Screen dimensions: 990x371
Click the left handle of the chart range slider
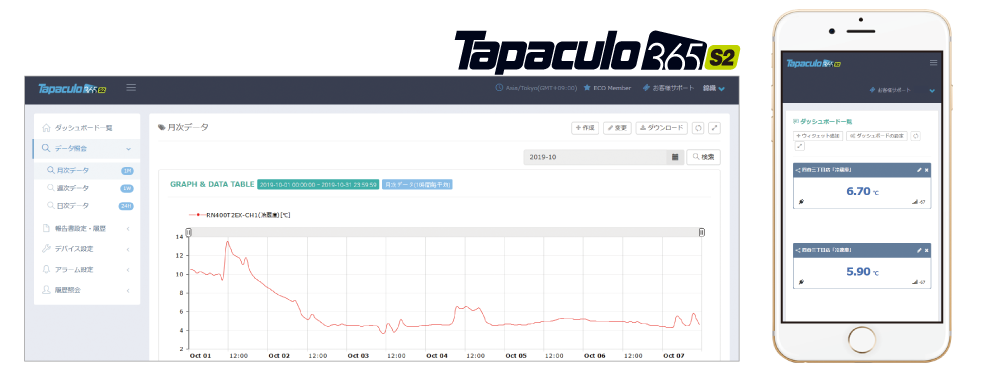tap(189, 233)
